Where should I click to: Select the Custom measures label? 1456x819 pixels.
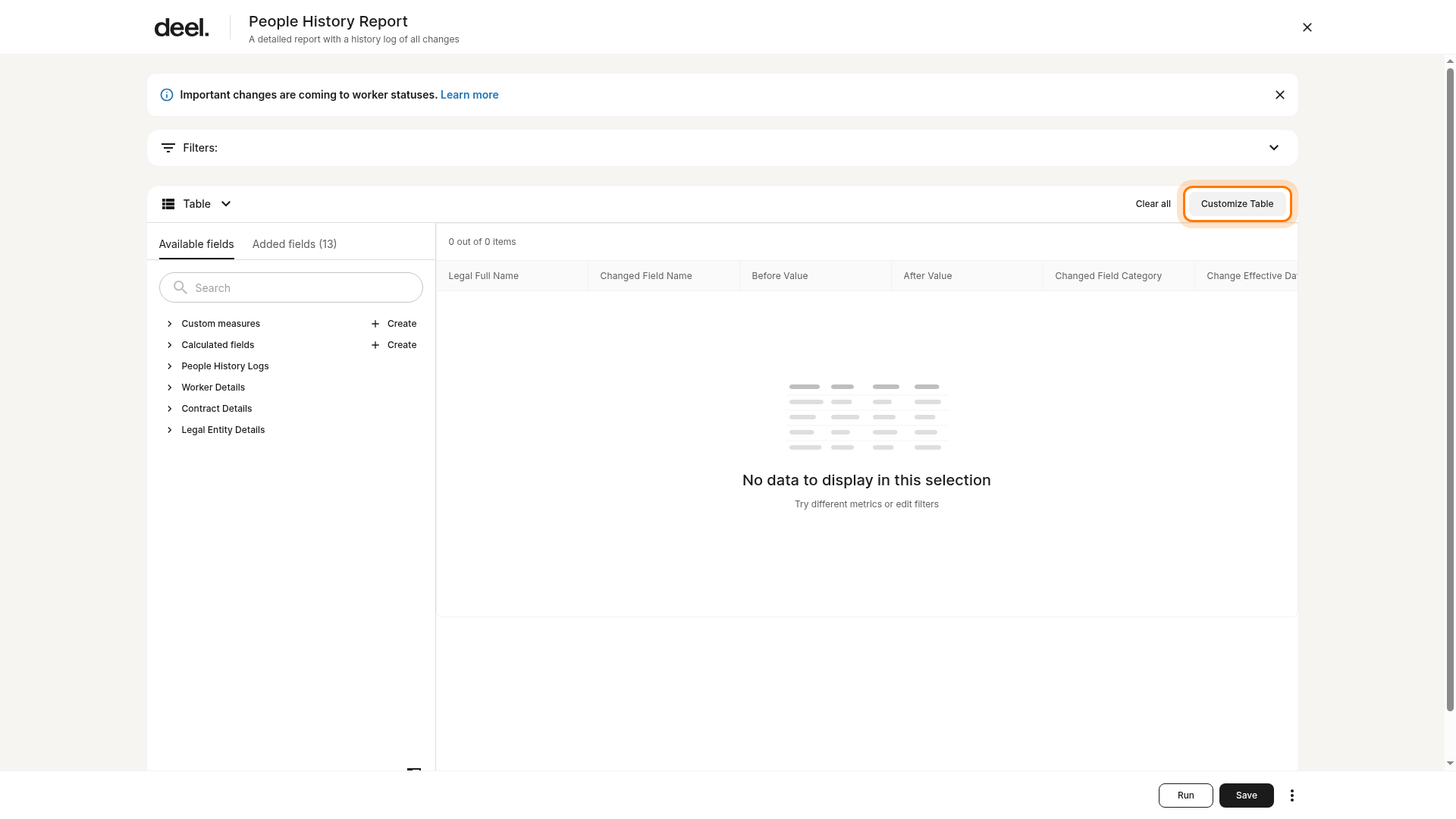221,324
